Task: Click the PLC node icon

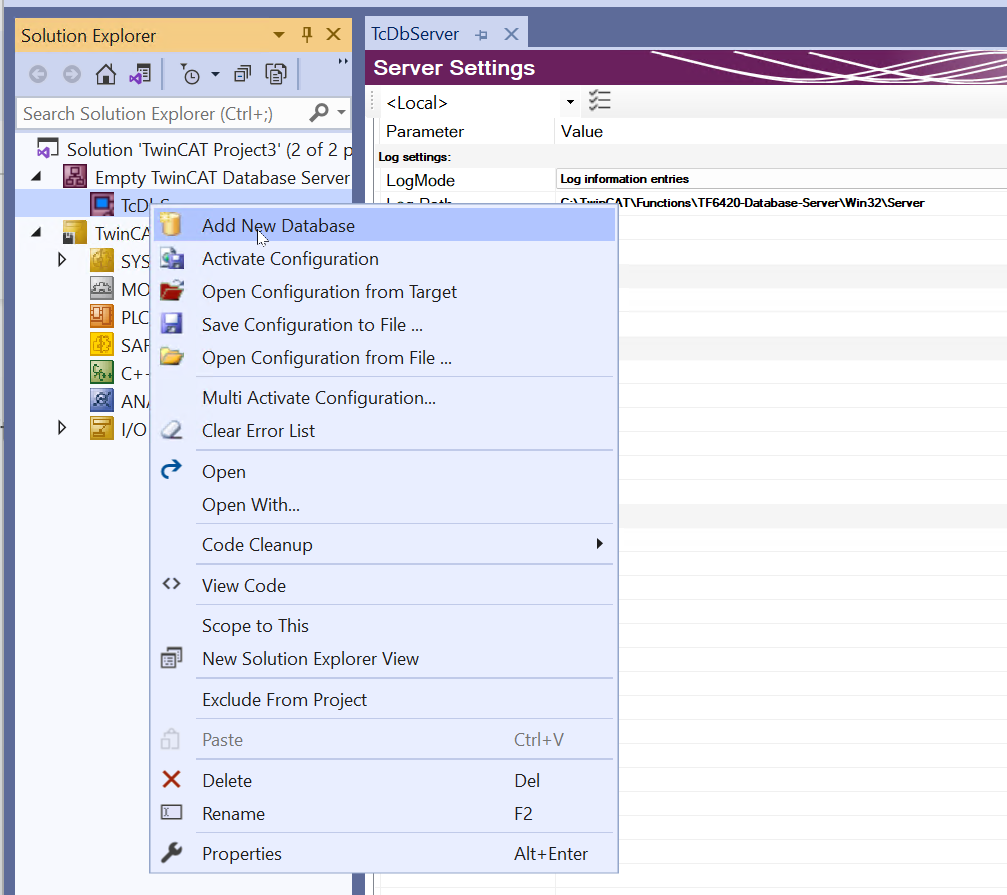Action: [x=102, y=317]
